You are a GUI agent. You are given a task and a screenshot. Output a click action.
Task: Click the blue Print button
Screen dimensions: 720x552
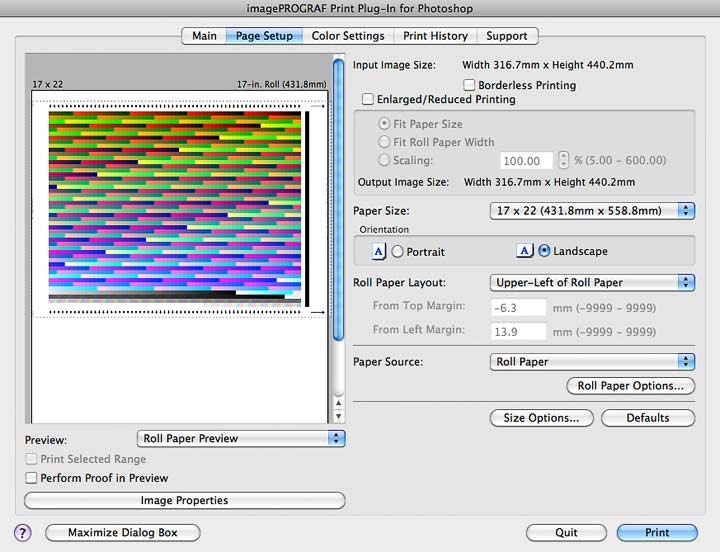coord(657,533)
